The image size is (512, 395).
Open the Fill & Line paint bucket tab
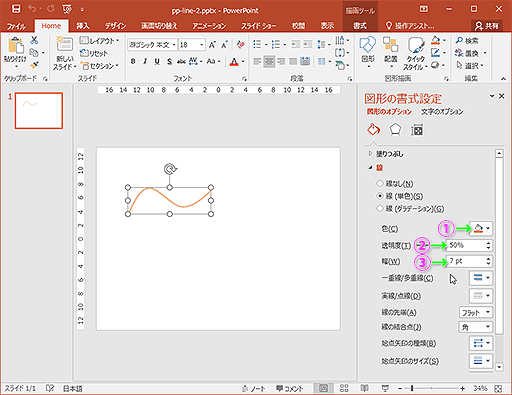click(374, 130)
